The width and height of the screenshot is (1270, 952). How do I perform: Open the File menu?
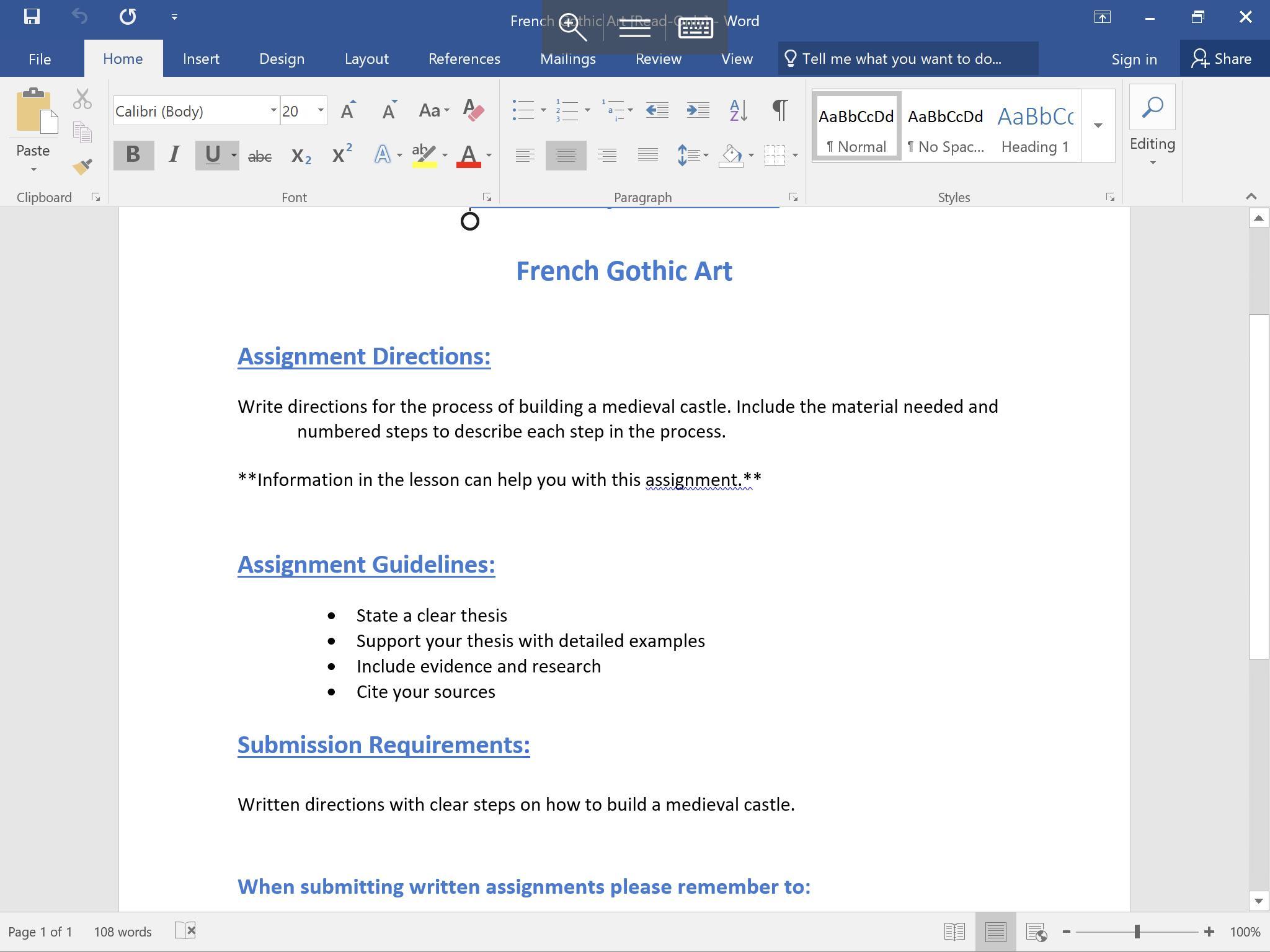40,59
